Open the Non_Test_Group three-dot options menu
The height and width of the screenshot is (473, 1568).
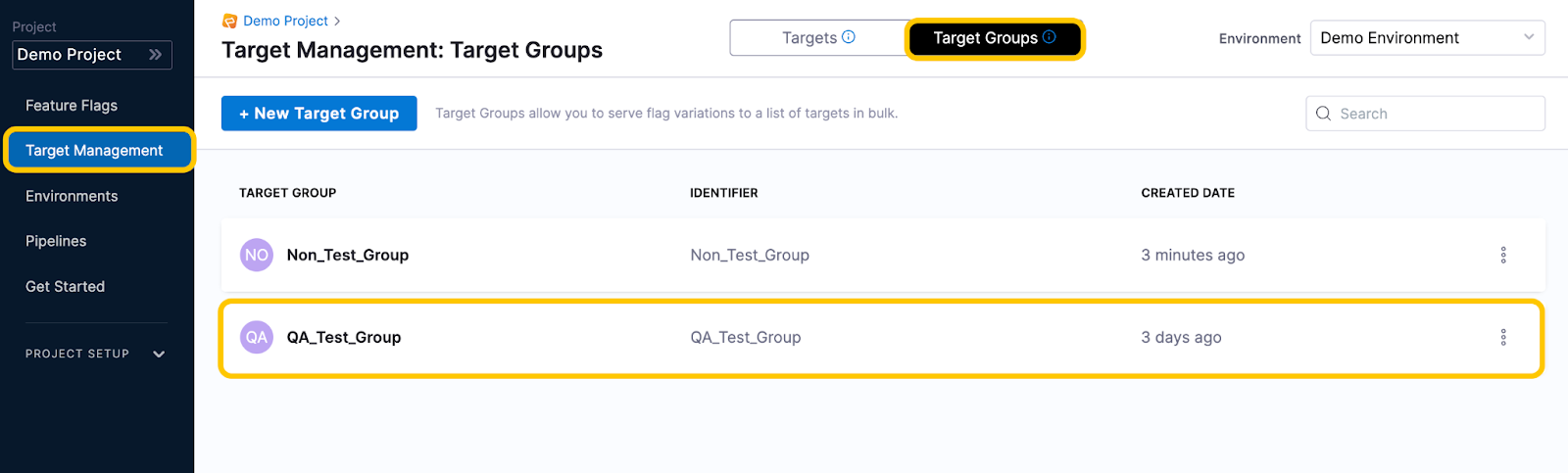point(1502,255)
